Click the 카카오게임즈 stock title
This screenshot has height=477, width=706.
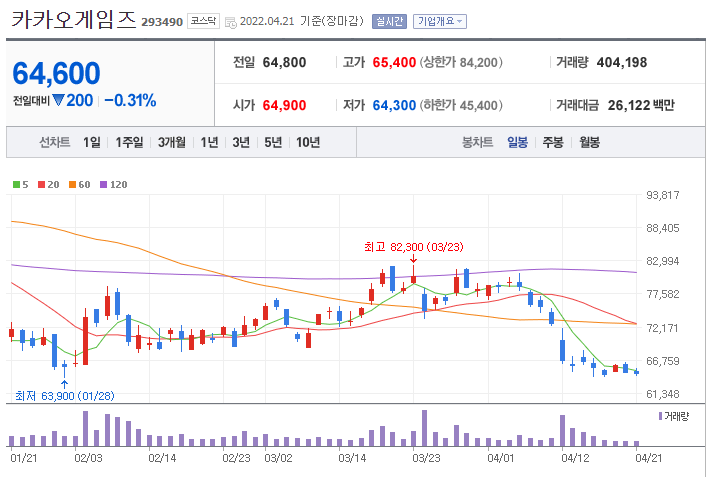(73, 19)
